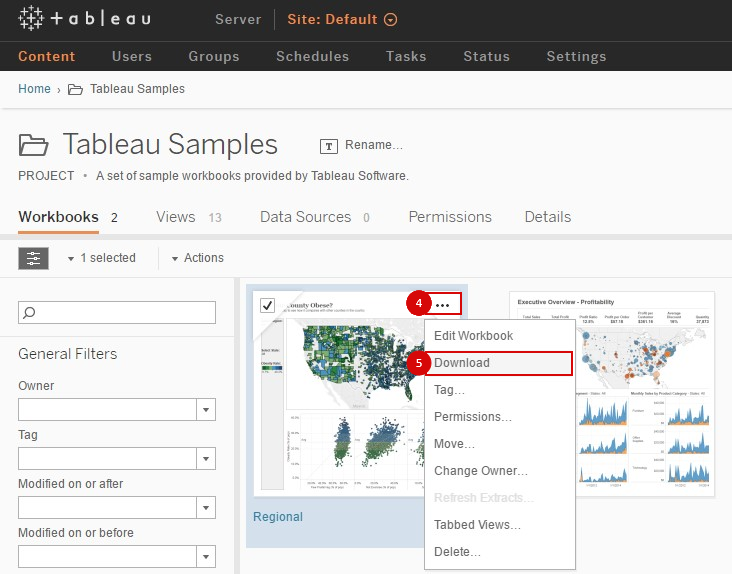Click Server in the top bar
Screen dimensions: 732x574
tap(238, 20)
